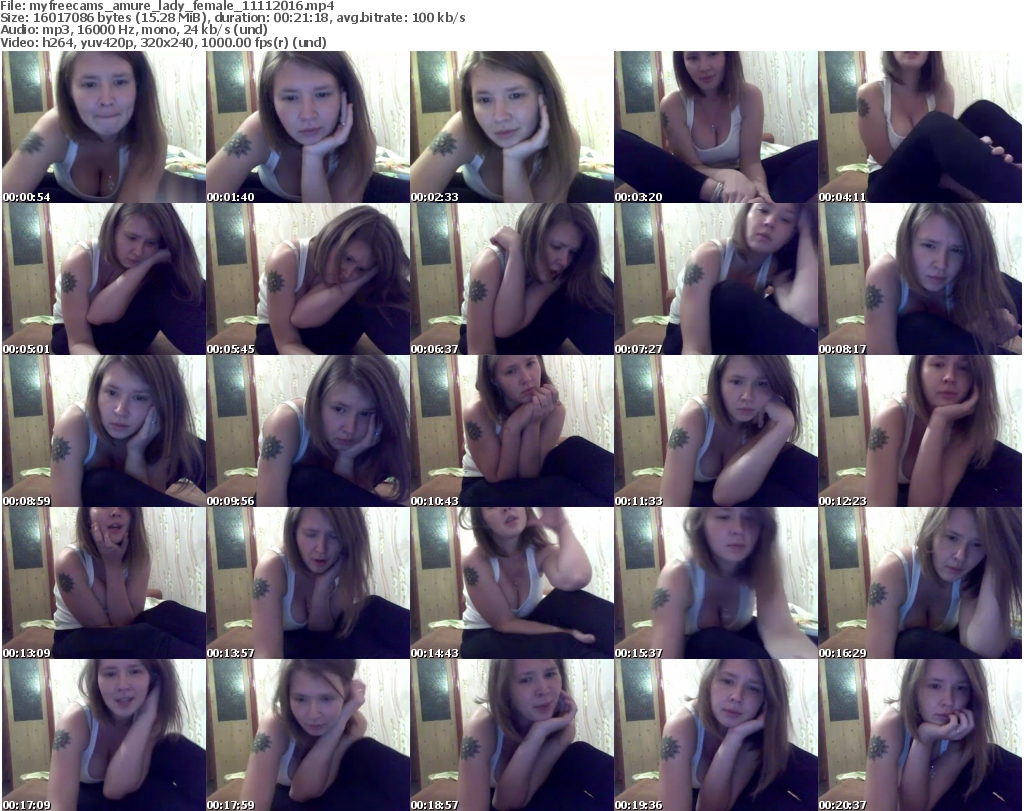Select the thumbnail stamped 00:02:33
The image size is (1024, 811).
(x=511, y=127)
